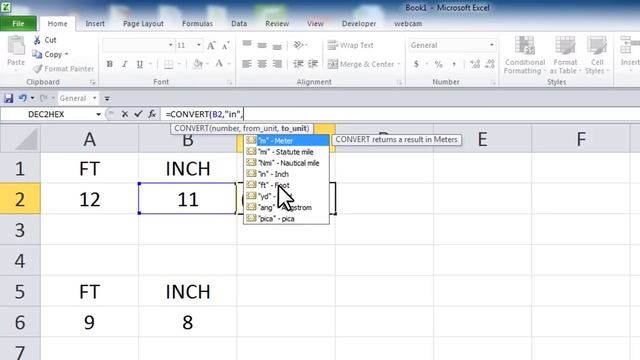Apply the Font Color letter A
The image size is (640, 360).
219,64
